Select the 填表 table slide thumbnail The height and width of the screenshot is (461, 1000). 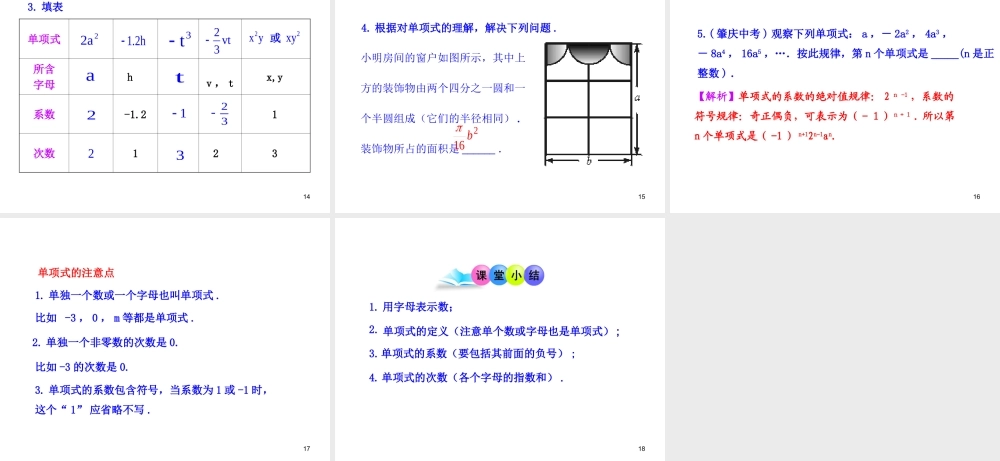coord(165,105)
